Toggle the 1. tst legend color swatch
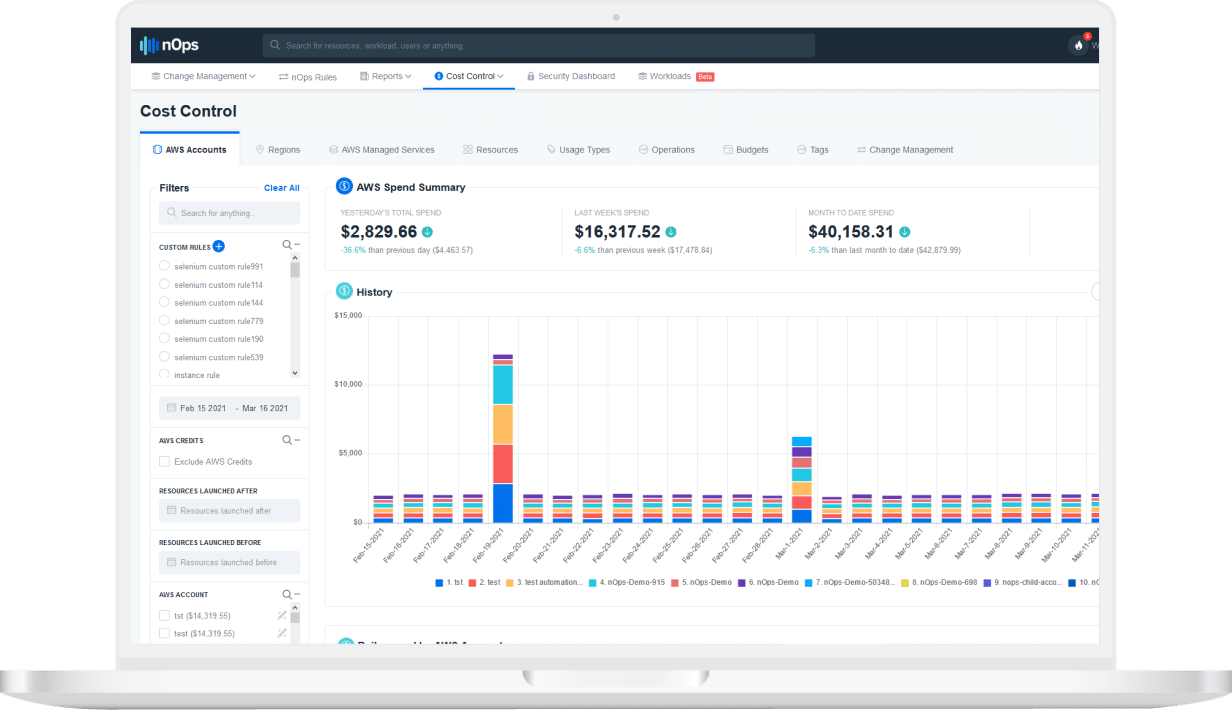 (439, 582)
